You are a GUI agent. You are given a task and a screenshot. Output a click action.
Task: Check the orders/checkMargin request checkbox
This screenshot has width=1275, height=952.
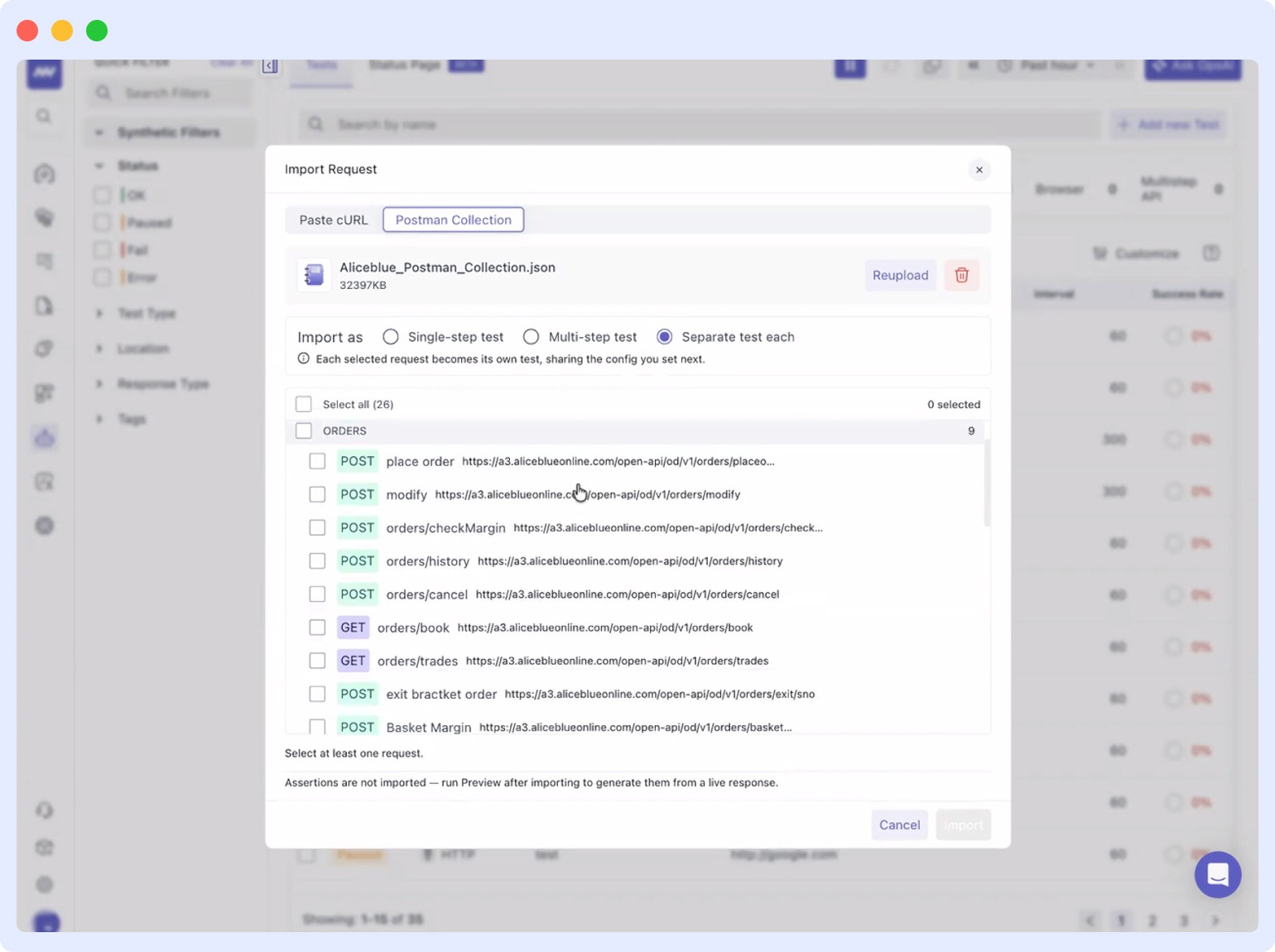(317, 527)
